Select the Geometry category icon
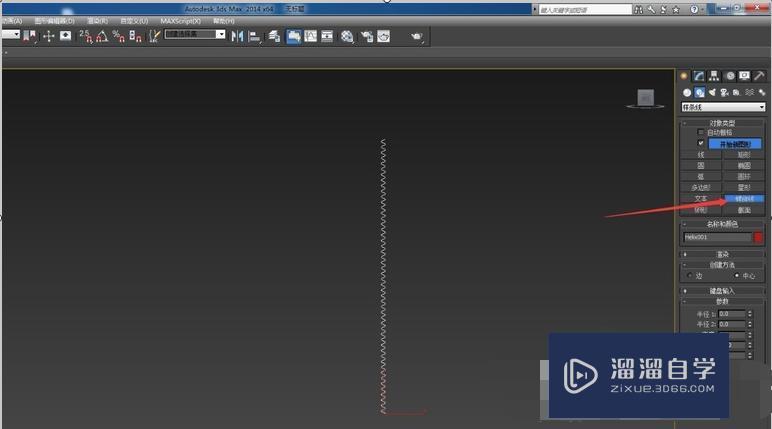The image size is (772, 429). point(687,92)
